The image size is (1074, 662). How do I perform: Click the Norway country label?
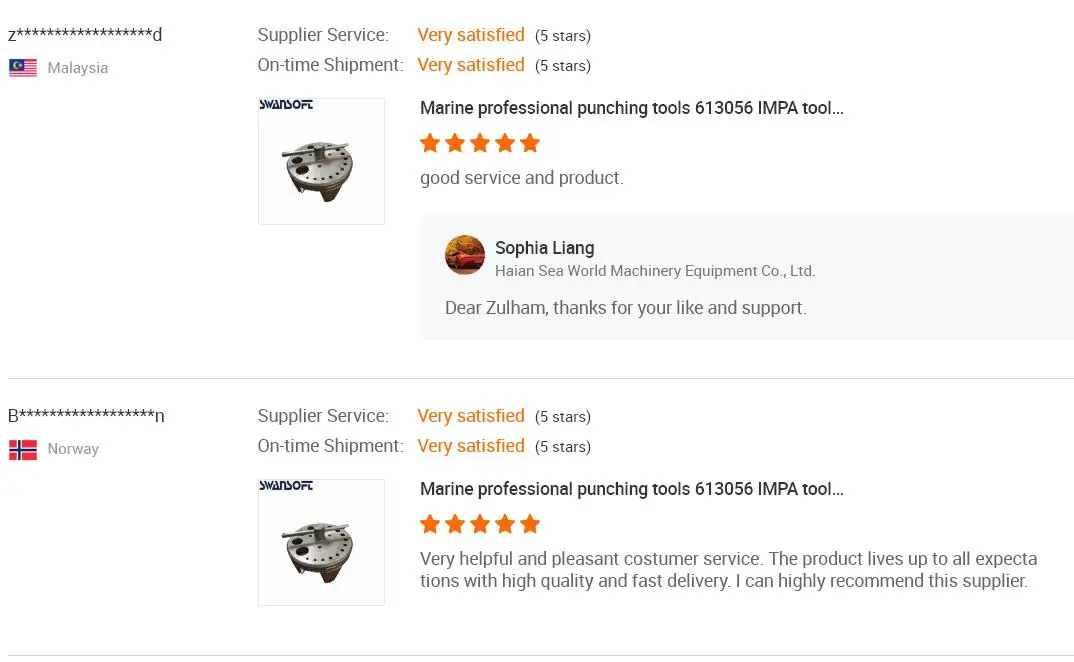pos(73,449)
